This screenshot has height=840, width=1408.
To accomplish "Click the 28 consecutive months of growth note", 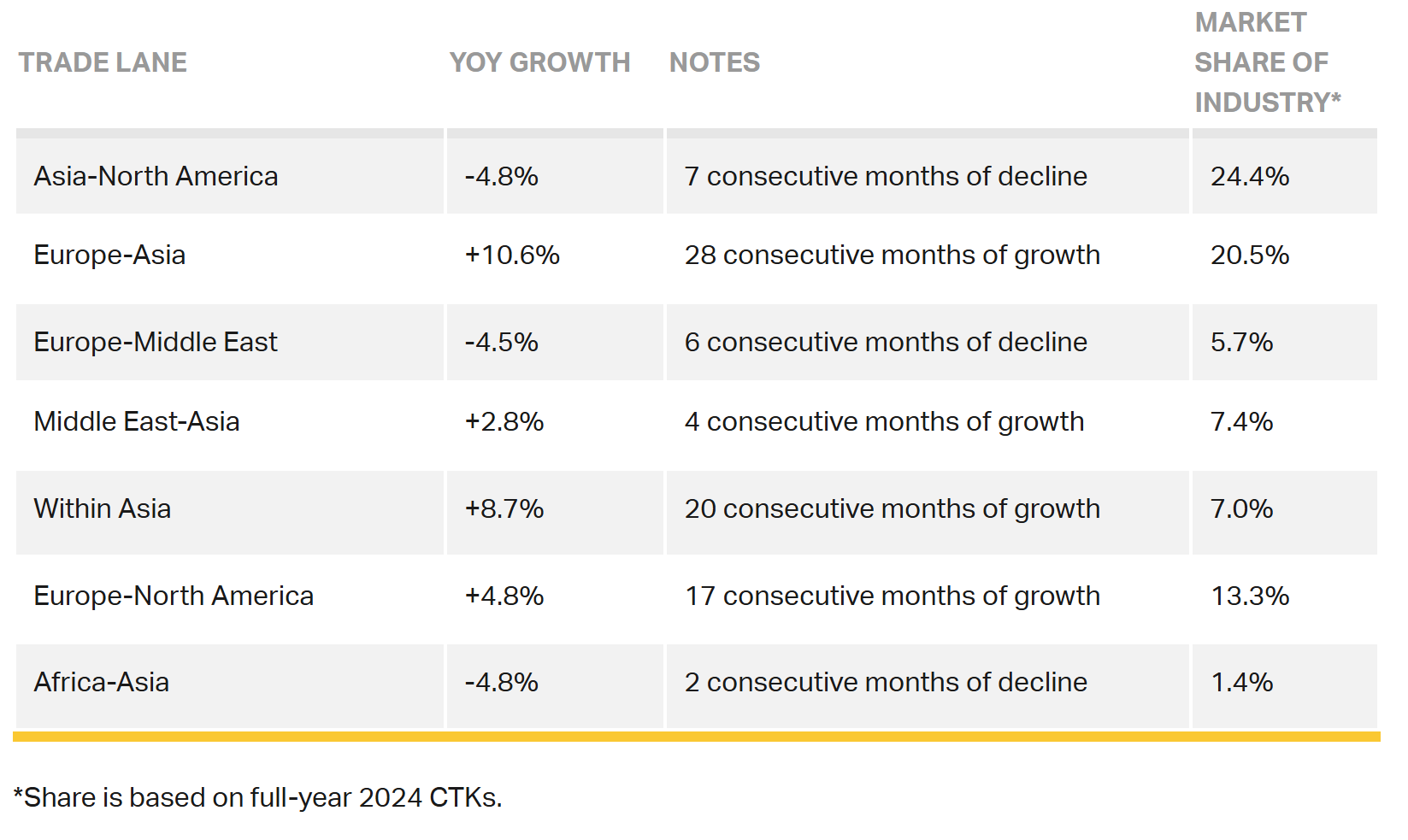I will 892,255.
